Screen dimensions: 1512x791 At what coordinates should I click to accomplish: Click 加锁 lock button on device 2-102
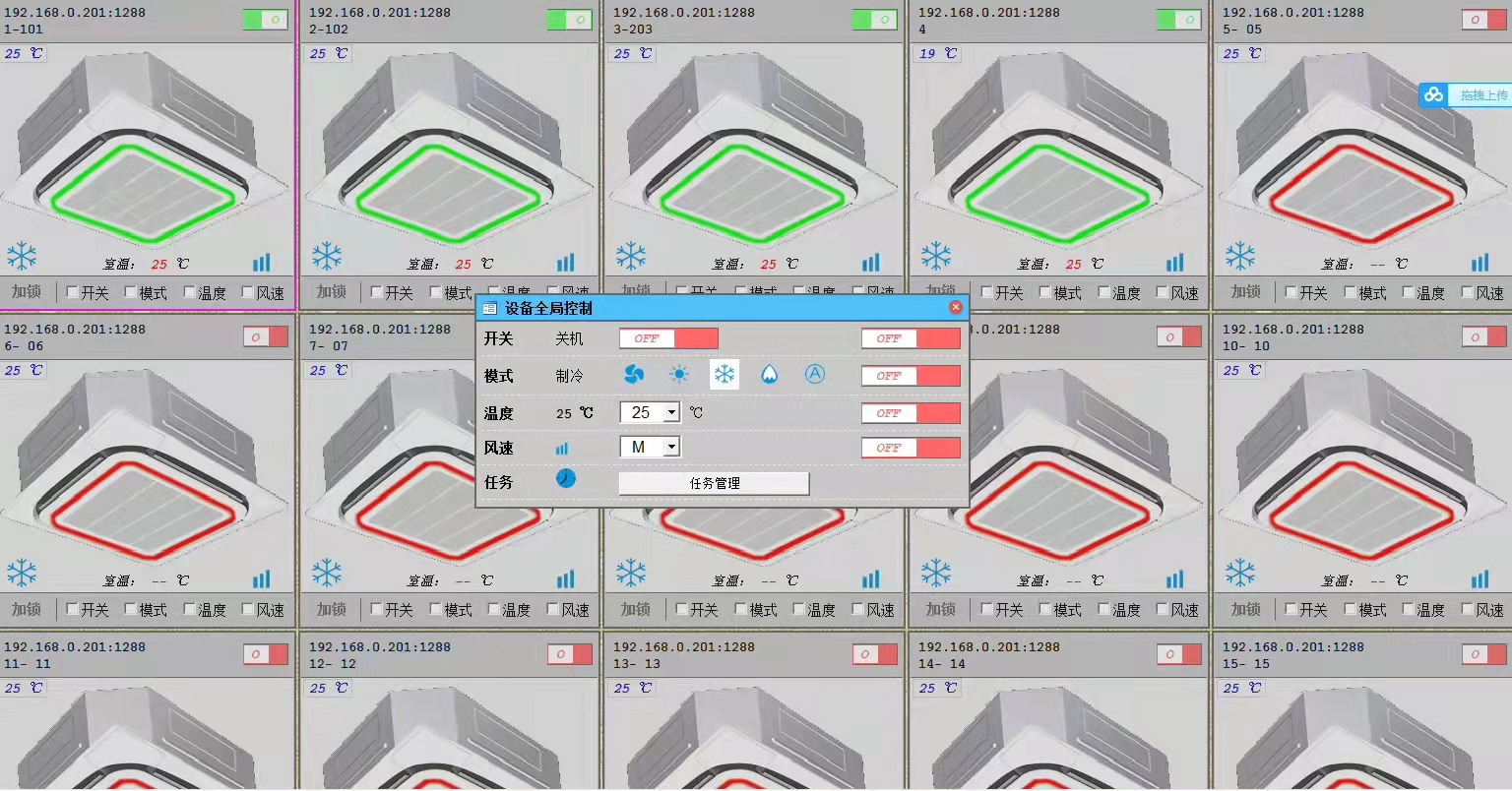(x=332, y=292)
